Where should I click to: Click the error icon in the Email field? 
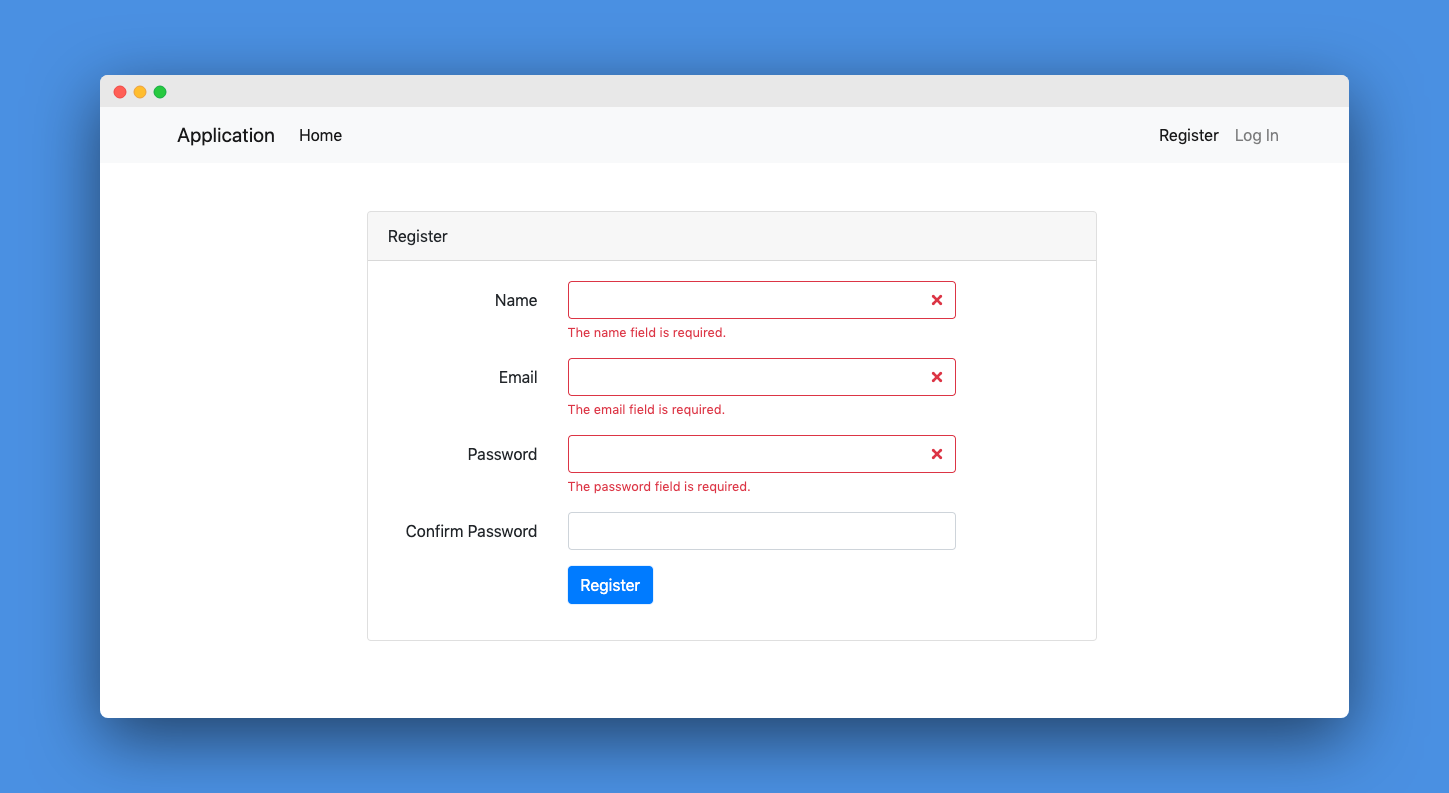click(937, 377)
